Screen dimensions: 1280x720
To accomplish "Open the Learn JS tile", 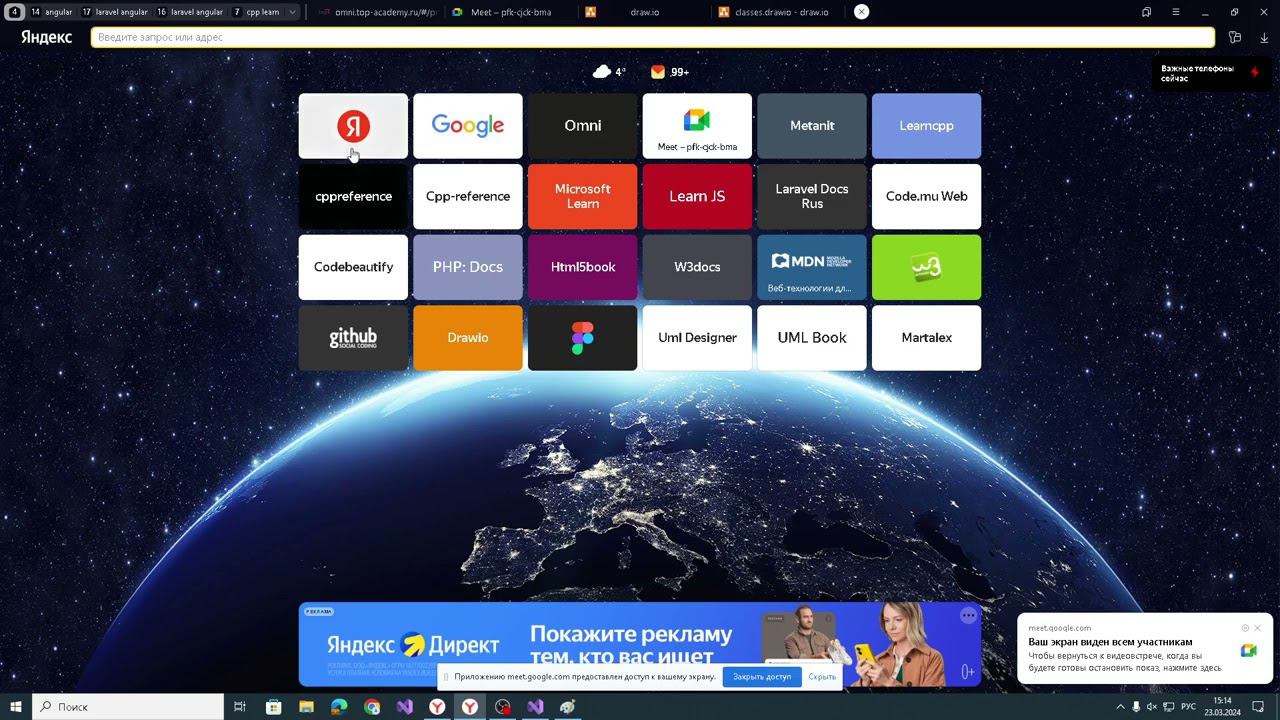I will coord(697,197).
